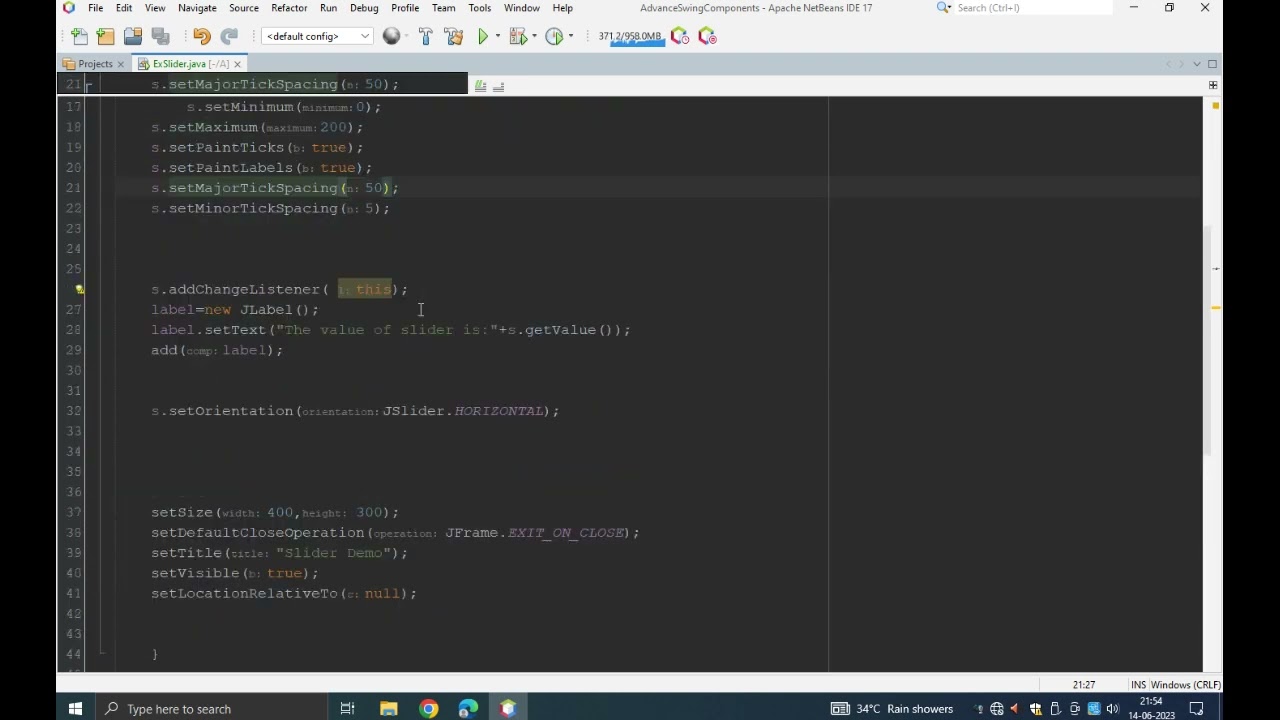Open the browser selection globe icon
The image size is (1280, 720).
[x=392, y=36]
